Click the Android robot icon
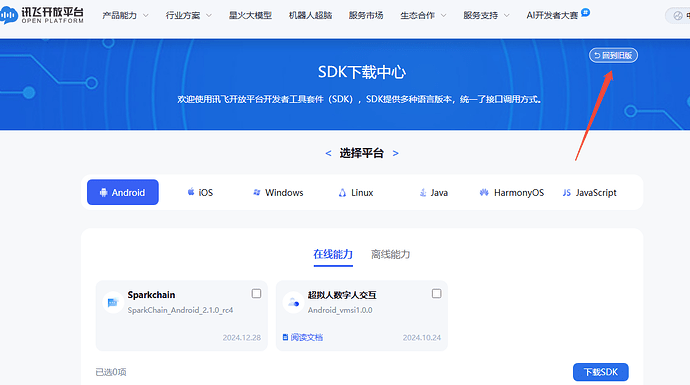The width and height of the screenshot is (690, 385). tap(103, 192)
